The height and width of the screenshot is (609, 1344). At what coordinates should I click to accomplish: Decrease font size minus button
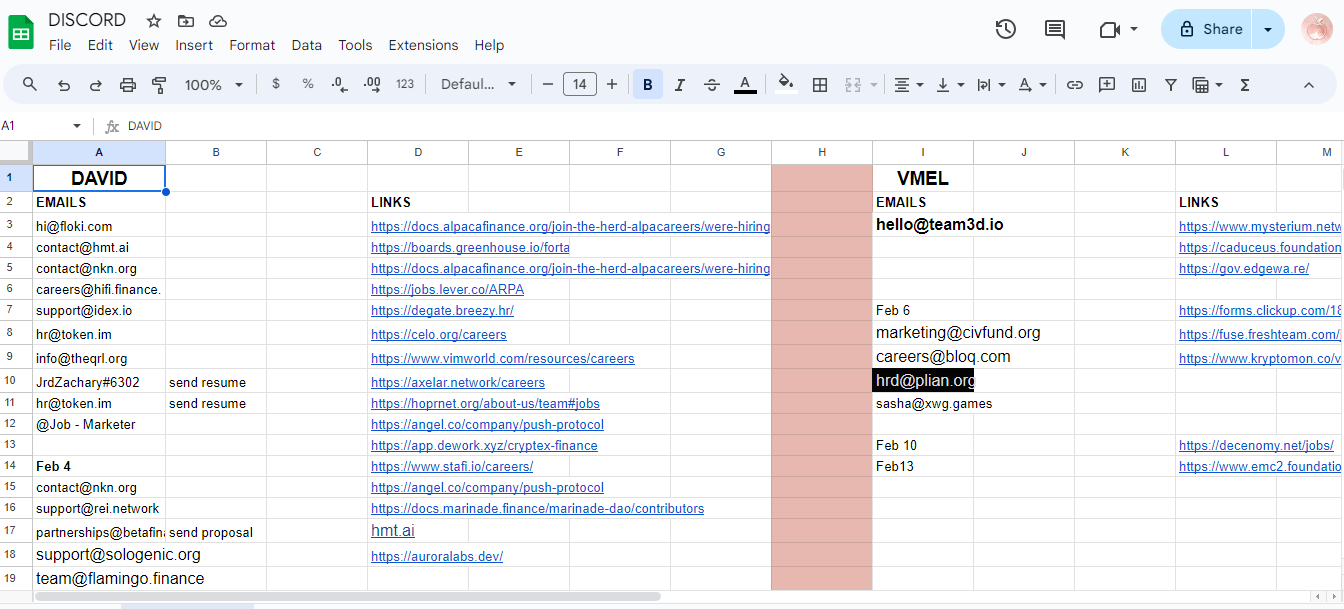(548, 84)
